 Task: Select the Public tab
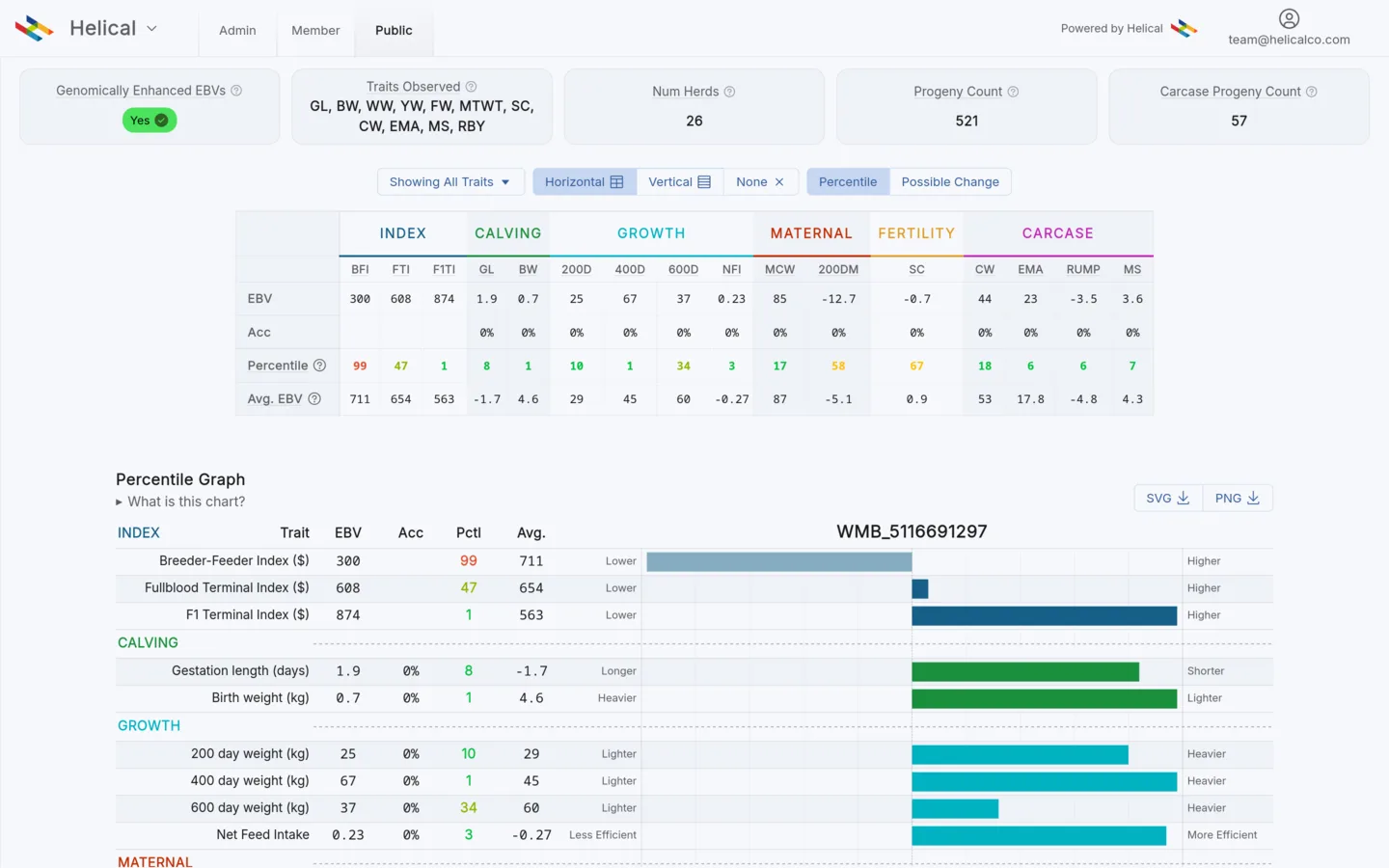coord(394,30)
